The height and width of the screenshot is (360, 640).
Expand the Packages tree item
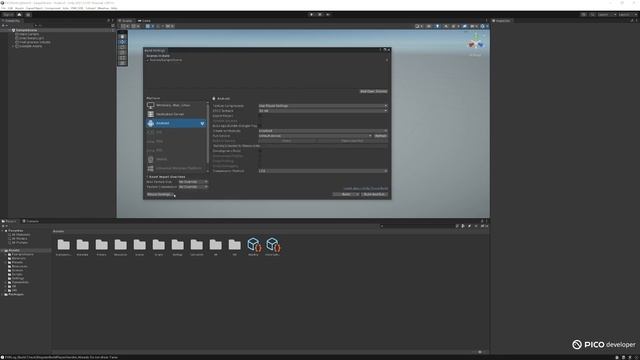pyautogui.click(x=3, y=294)
